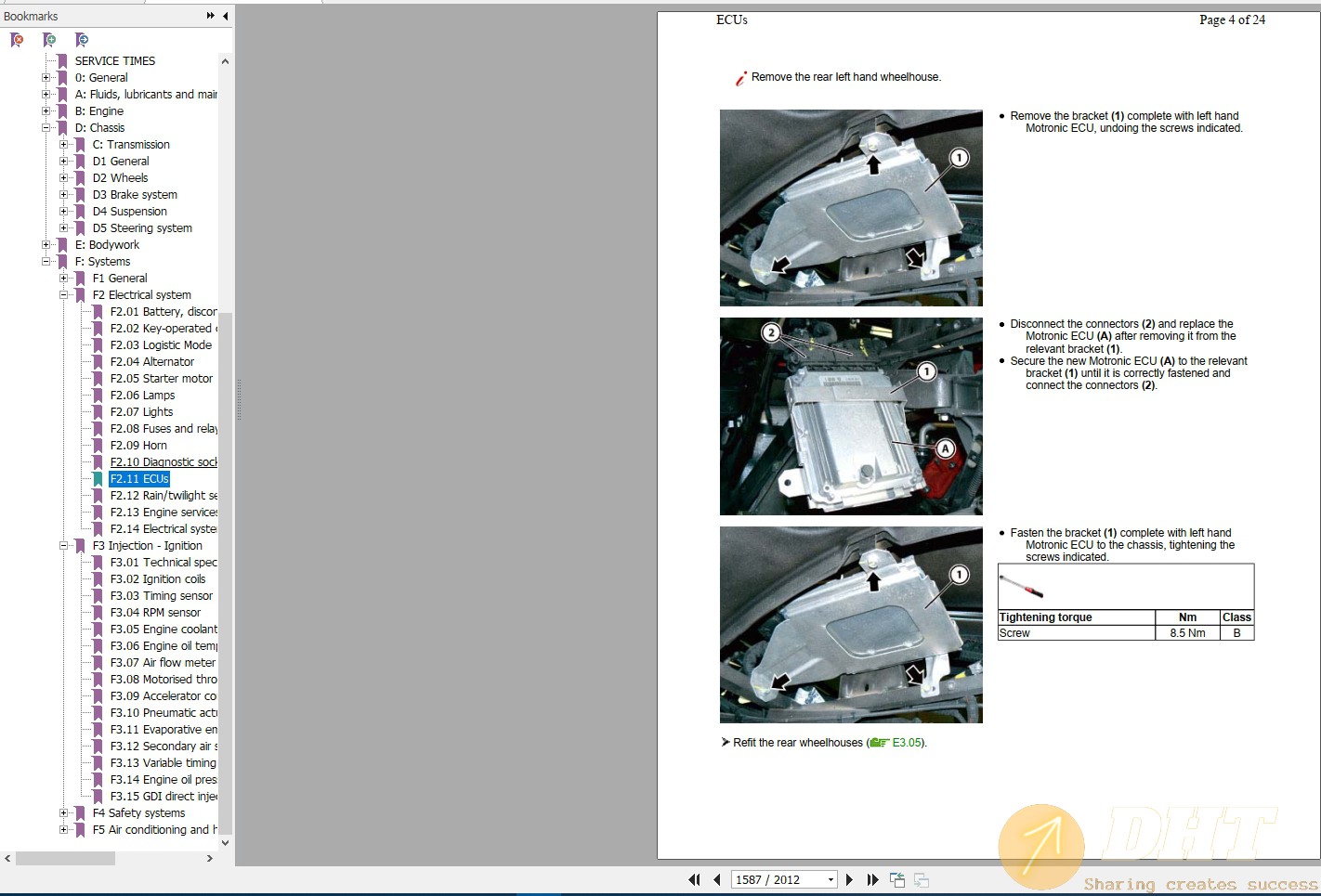Viewport: 1321px width, 896px height.
Task: Open the F3.03 Timing sensor bookmark
Action: click(x=162, y=596)
